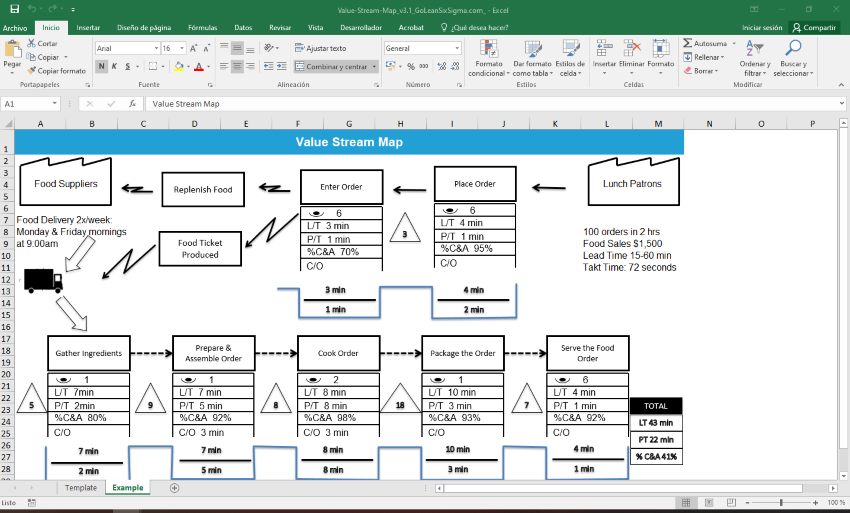Open the Borrar dropdown
The image size is (850, 513).
tap(701, 70)
